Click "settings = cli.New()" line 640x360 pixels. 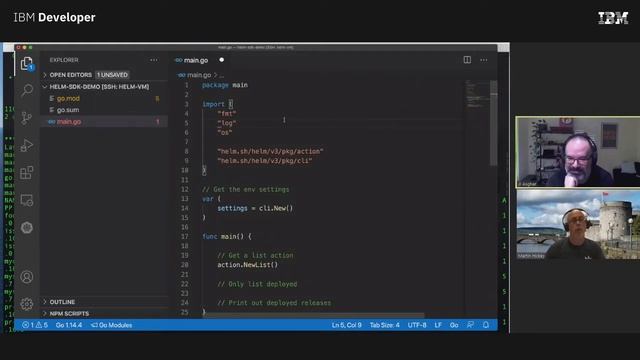pos(255,208)
